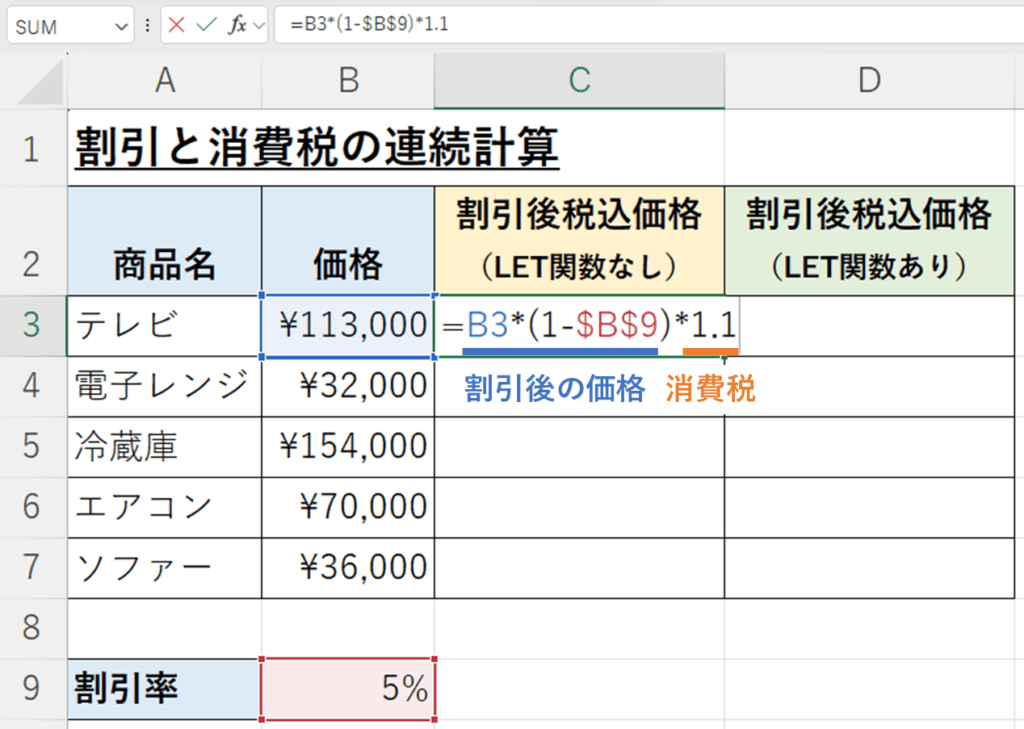Select row 5 header

[x=33, y=446]
